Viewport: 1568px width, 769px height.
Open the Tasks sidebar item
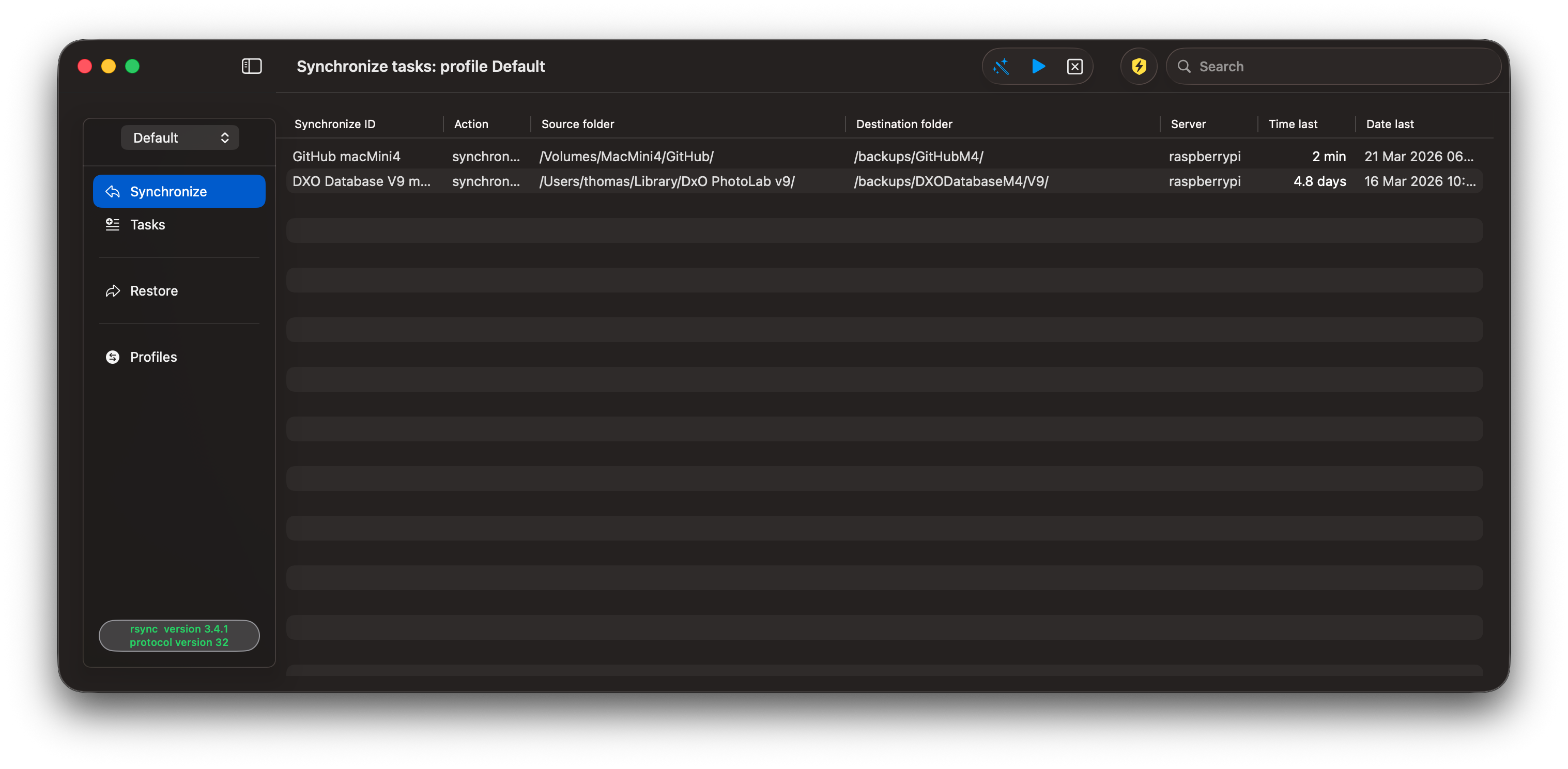coord(147,225)
